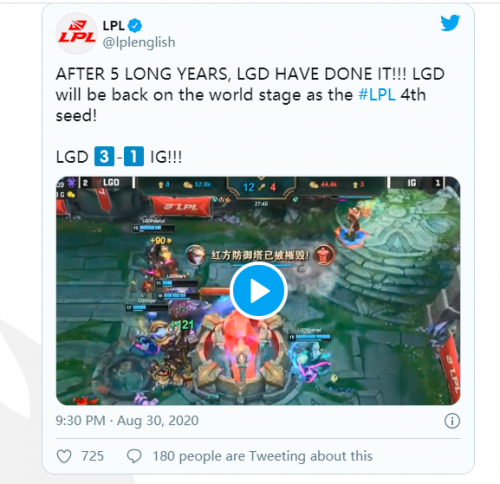This screenshot has height=484, width=500.
Task: Open the LPL display name link
Action: click(x=113, y=26)
